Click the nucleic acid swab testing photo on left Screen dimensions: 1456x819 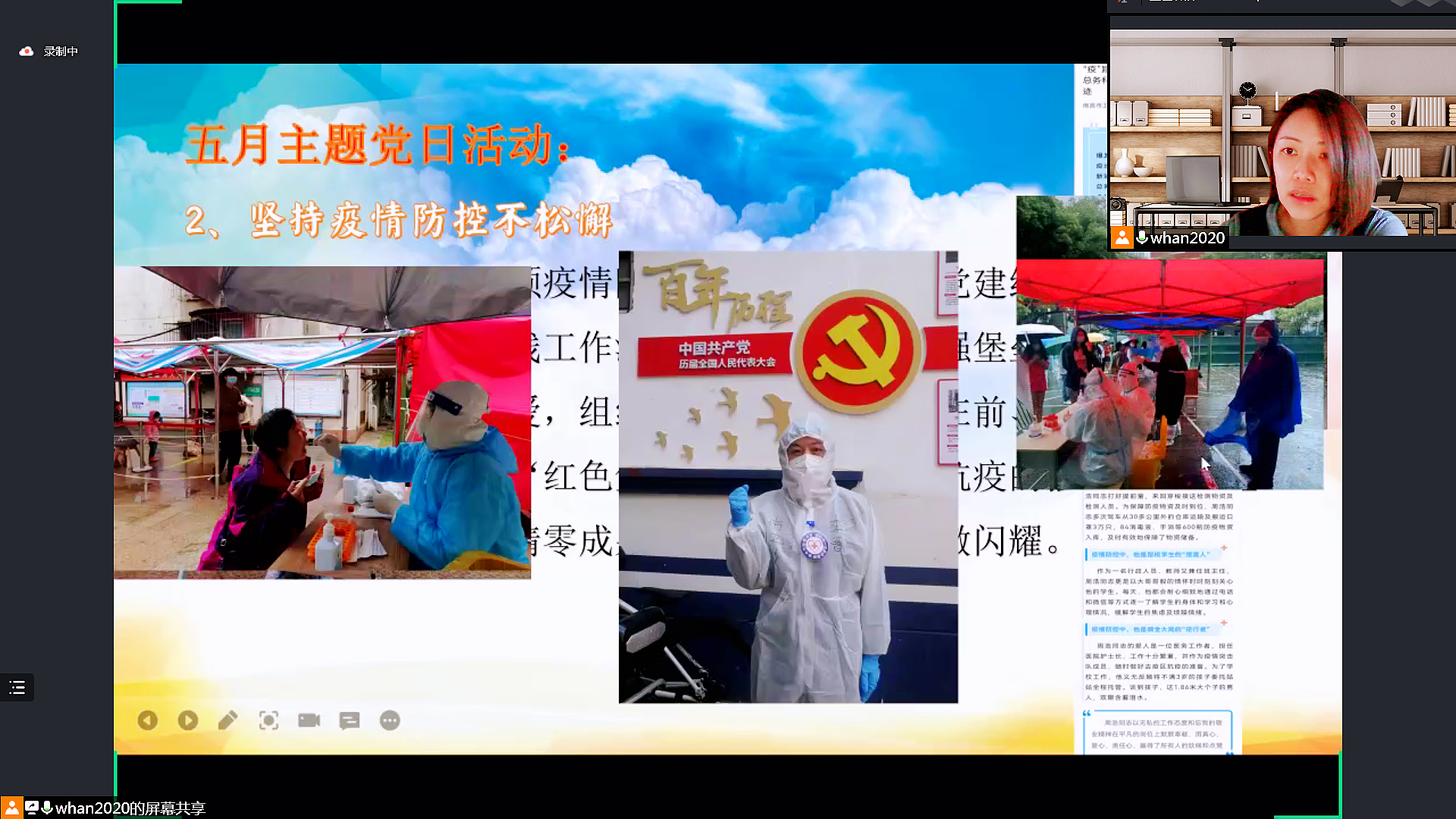point(322,422)
